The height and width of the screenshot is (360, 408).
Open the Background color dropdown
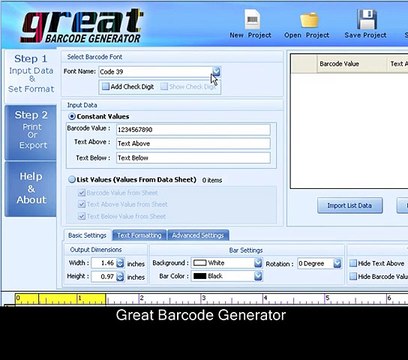coord(258,263)
